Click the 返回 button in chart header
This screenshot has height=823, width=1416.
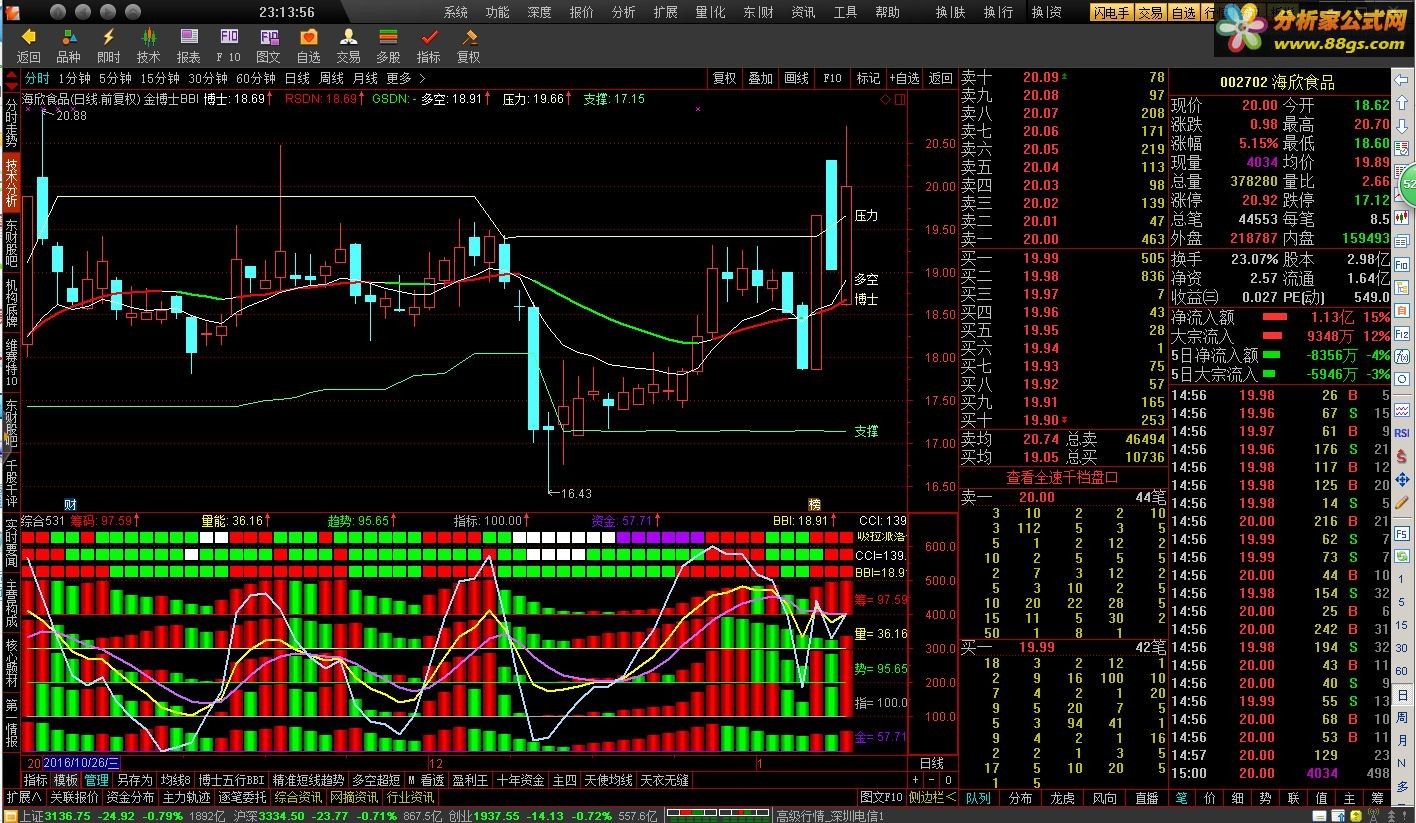(940, 78)
